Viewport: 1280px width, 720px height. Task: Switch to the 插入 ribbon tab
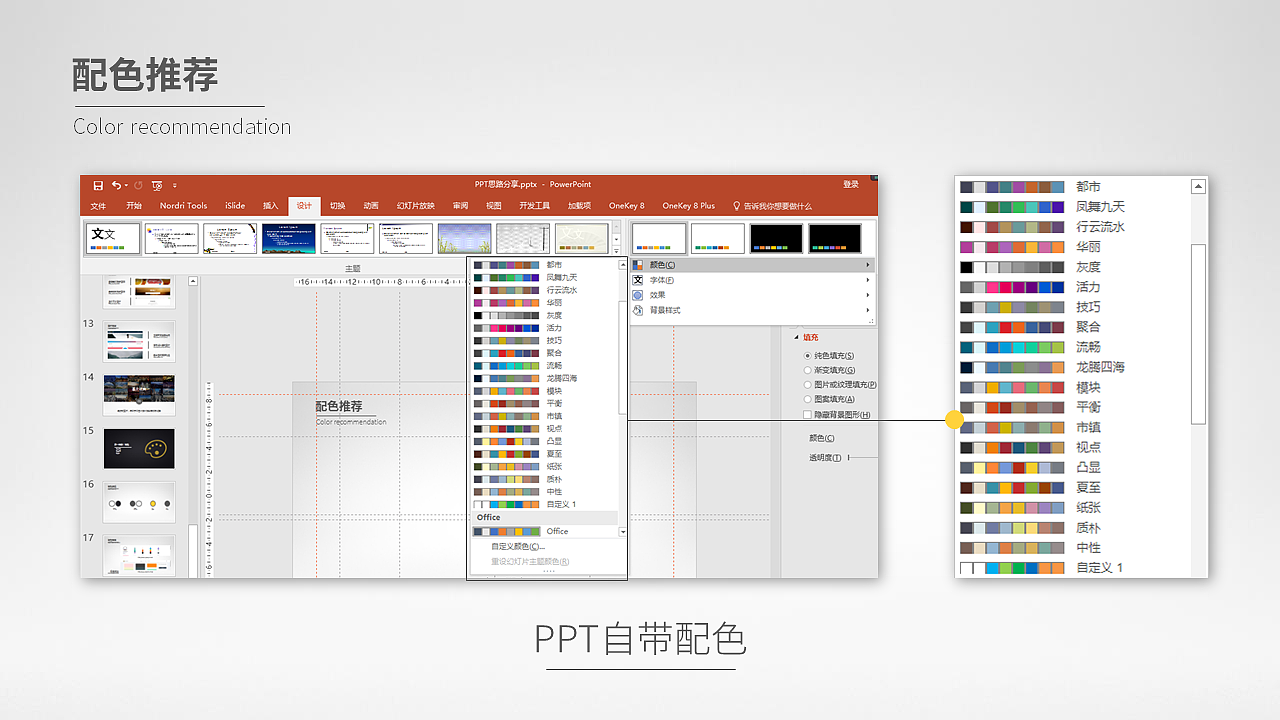[270, 206]
